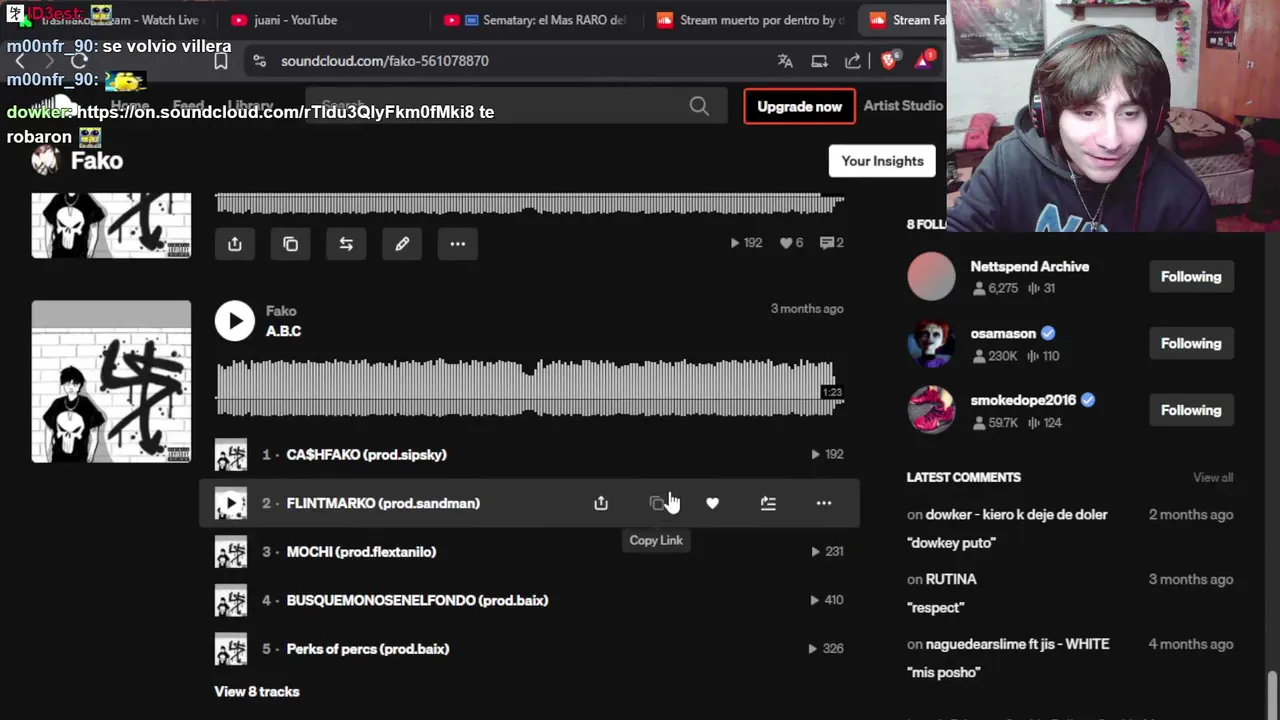Click the MOCHI track row thumbnail
The image size is (1280, 720).
tap(231, 552)
